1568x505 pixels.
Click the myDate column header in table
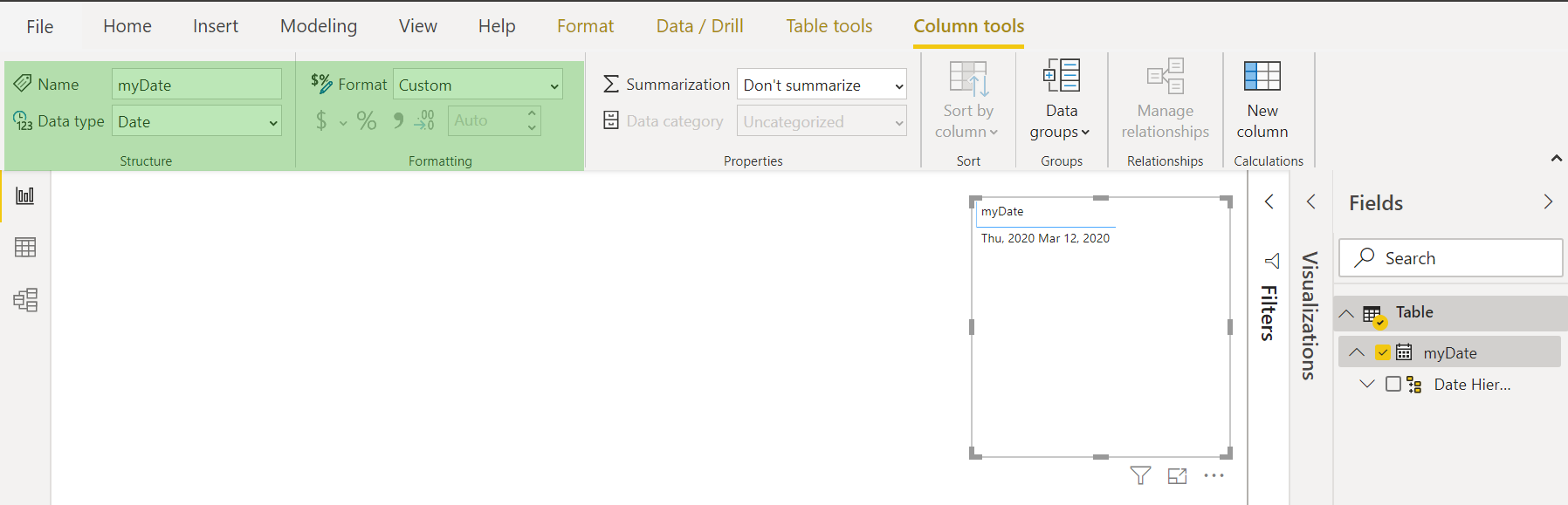1002,211
